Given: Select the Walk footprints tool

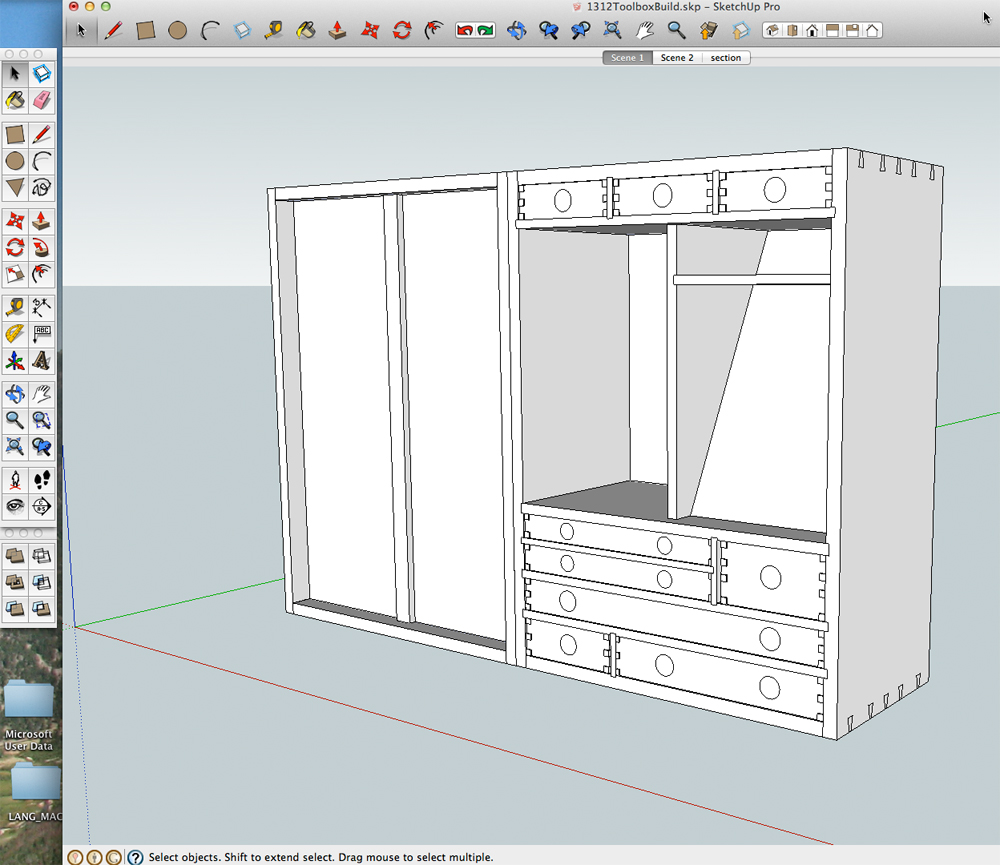Looking at the screenshot, I should [41, 480].
